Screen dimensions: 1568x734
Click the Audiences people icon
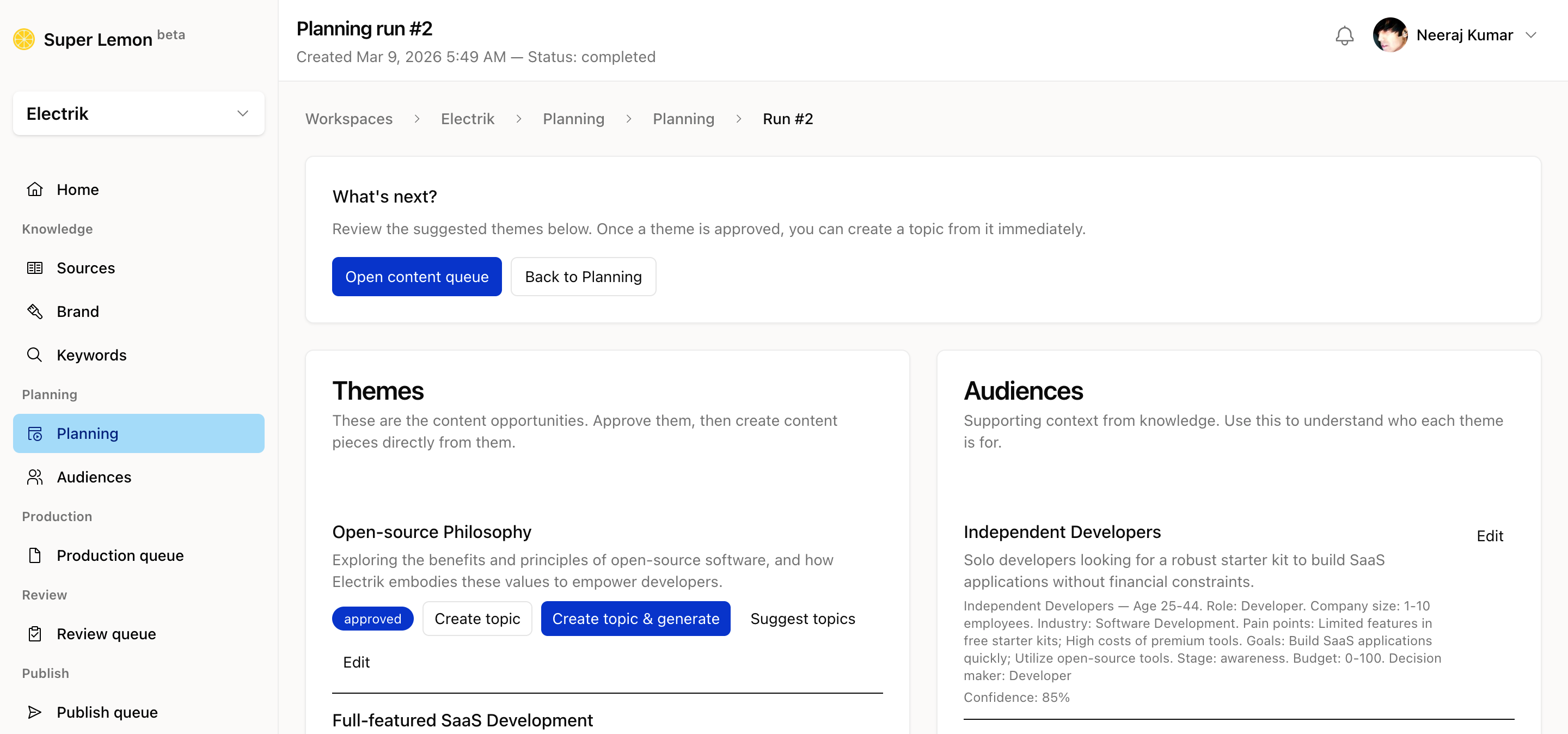point(35,477)
